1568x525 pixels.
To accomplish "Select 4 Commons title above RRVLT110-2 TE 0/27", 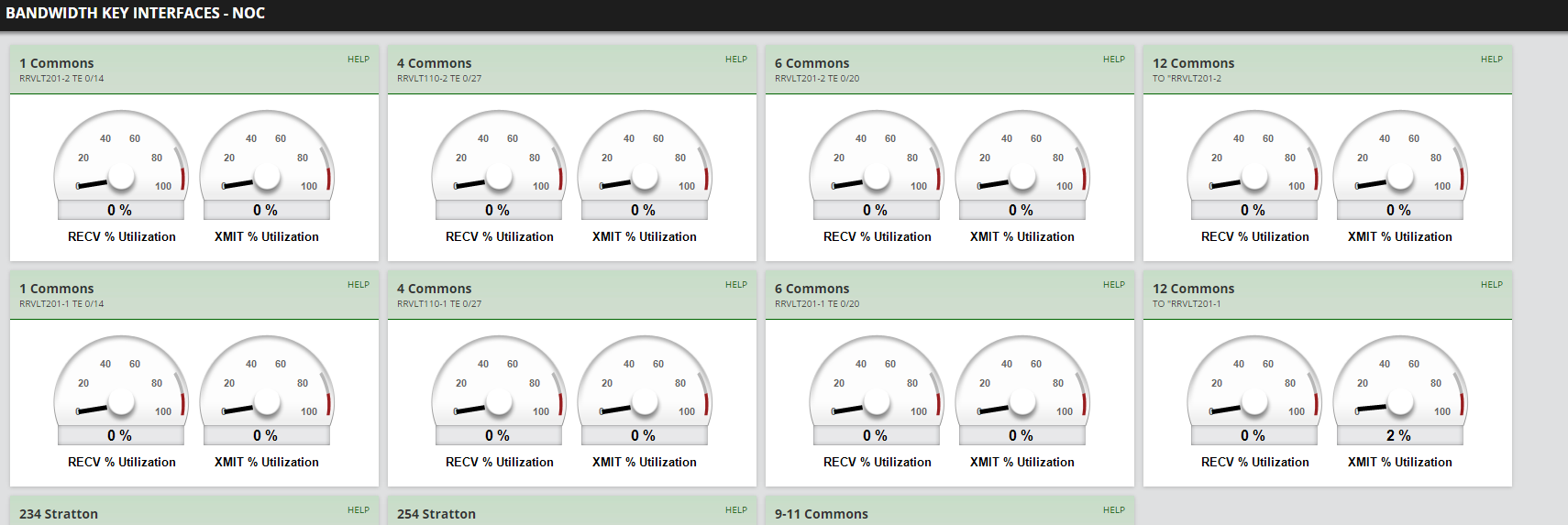I will click(x=435, y=63).
